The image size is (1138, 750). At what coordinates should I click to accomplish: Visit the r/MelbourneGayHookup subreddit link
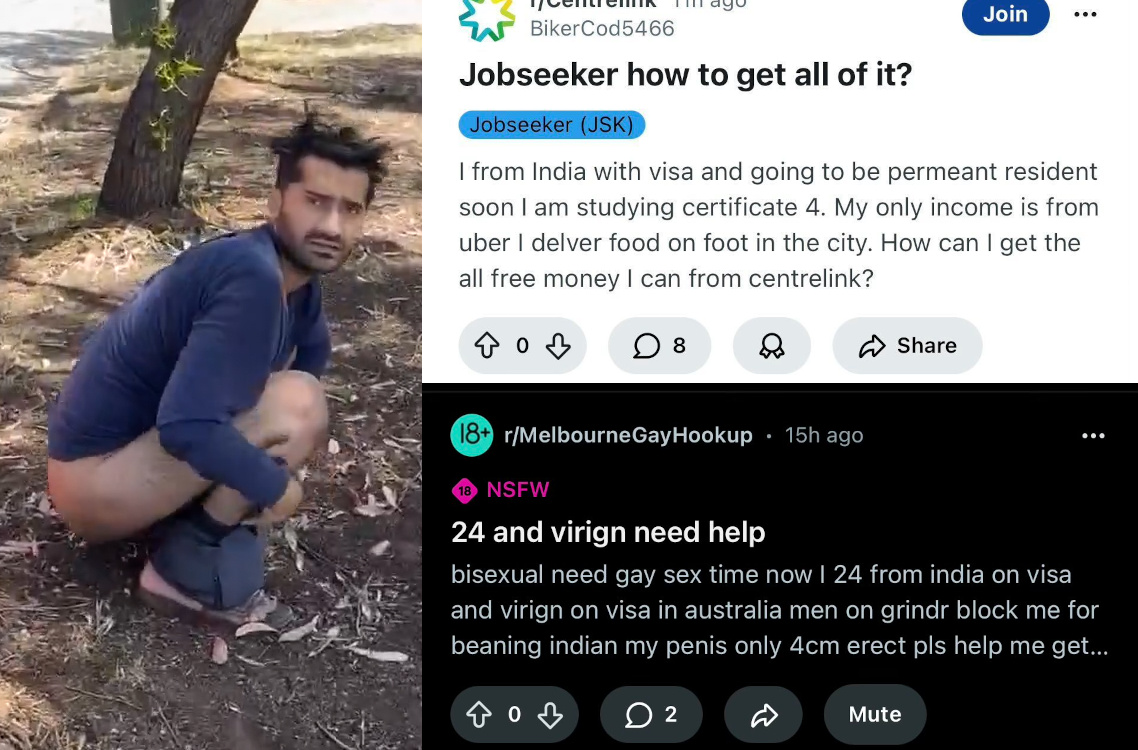point(628,435)
